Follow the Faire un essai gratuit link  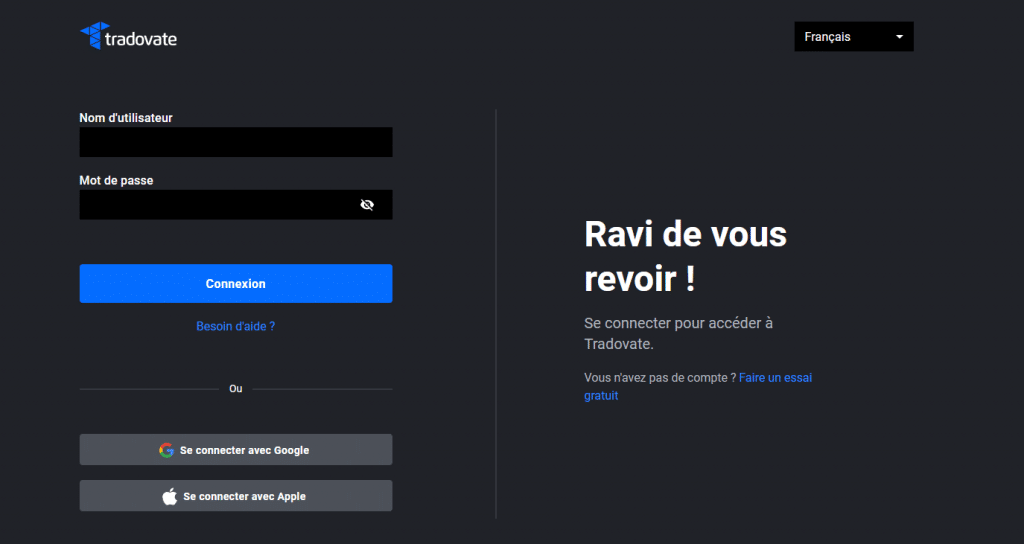(775, 378)
